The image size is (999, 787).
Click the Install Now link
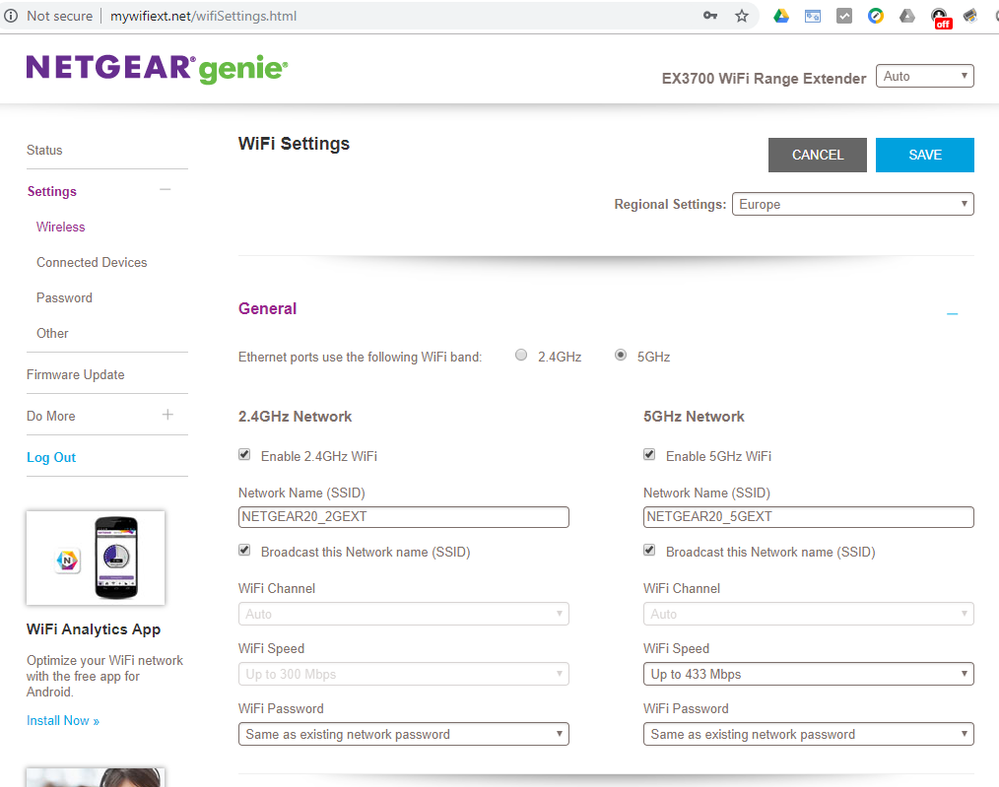tap(63, 721)
